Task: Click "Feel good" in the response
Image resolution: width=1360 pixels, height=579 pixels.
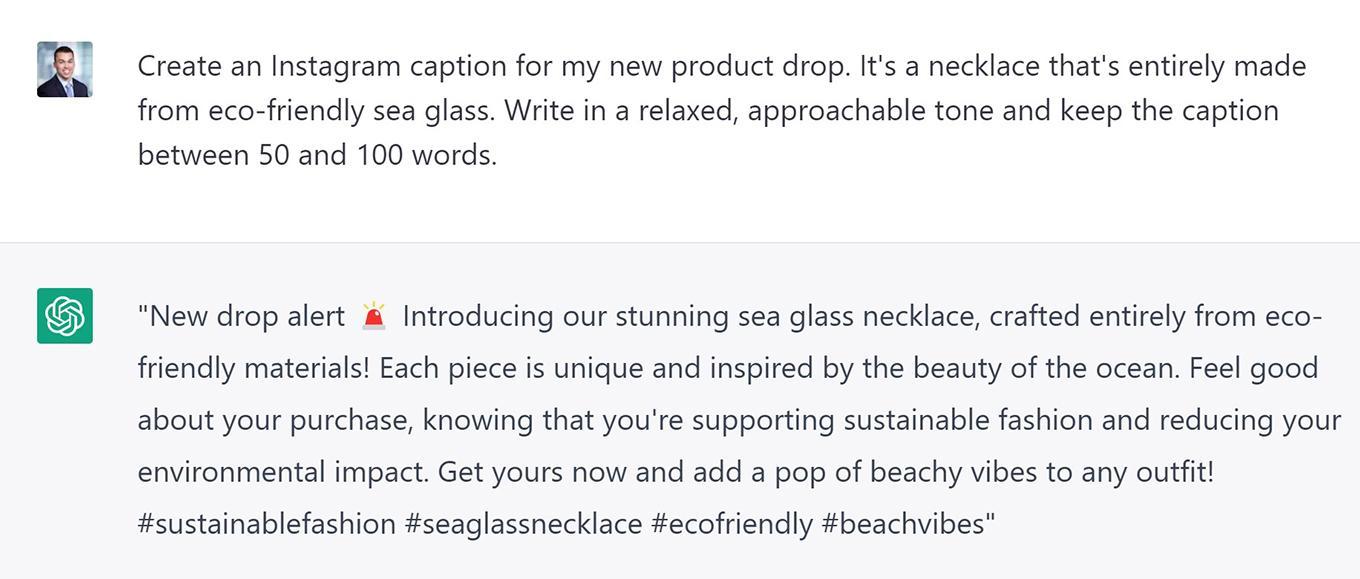Action: 1253,368
